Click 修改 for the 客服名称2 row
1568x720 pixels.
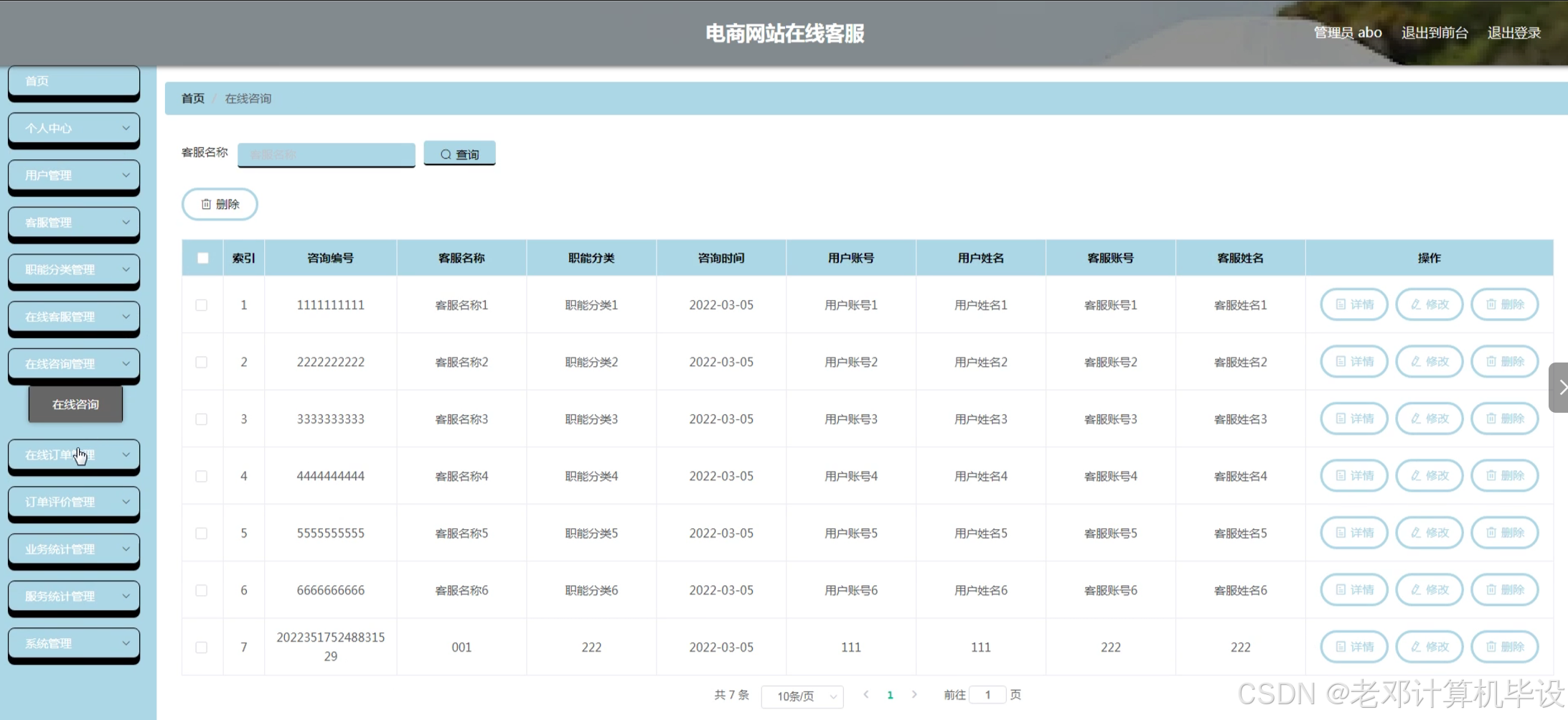pos(1429,362)
